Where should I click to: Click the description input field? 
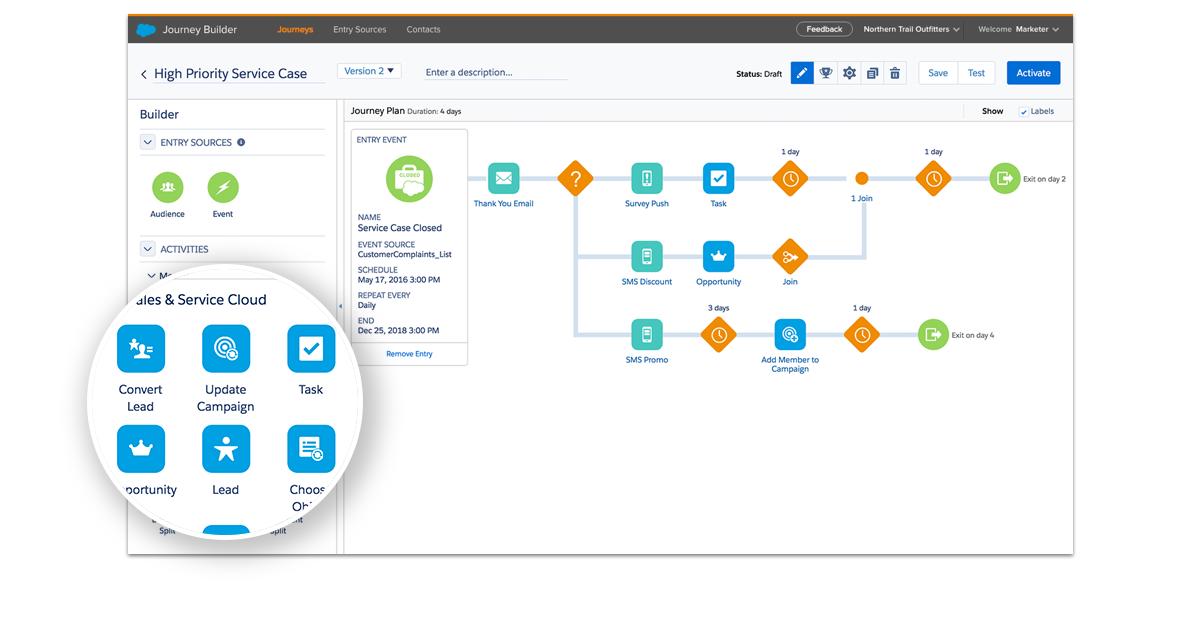click(x=495, y=72)
